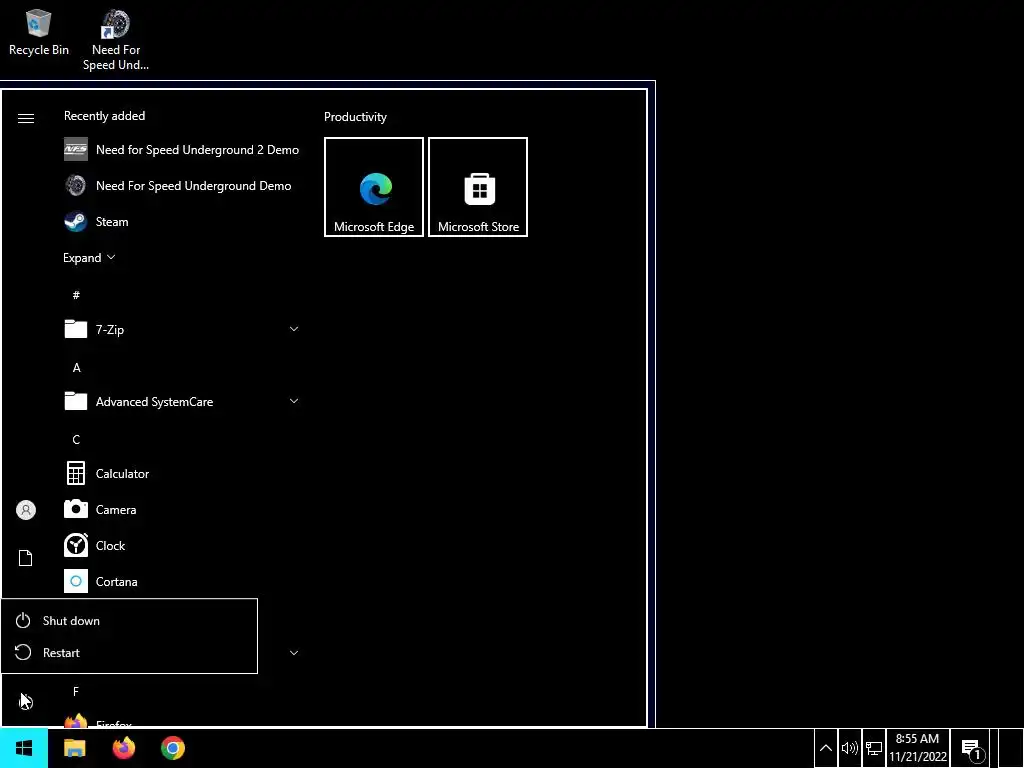Expand the Recently added list
Image resolution: width=1024 pixels, height=768 pixels.
tap(89, 258)
